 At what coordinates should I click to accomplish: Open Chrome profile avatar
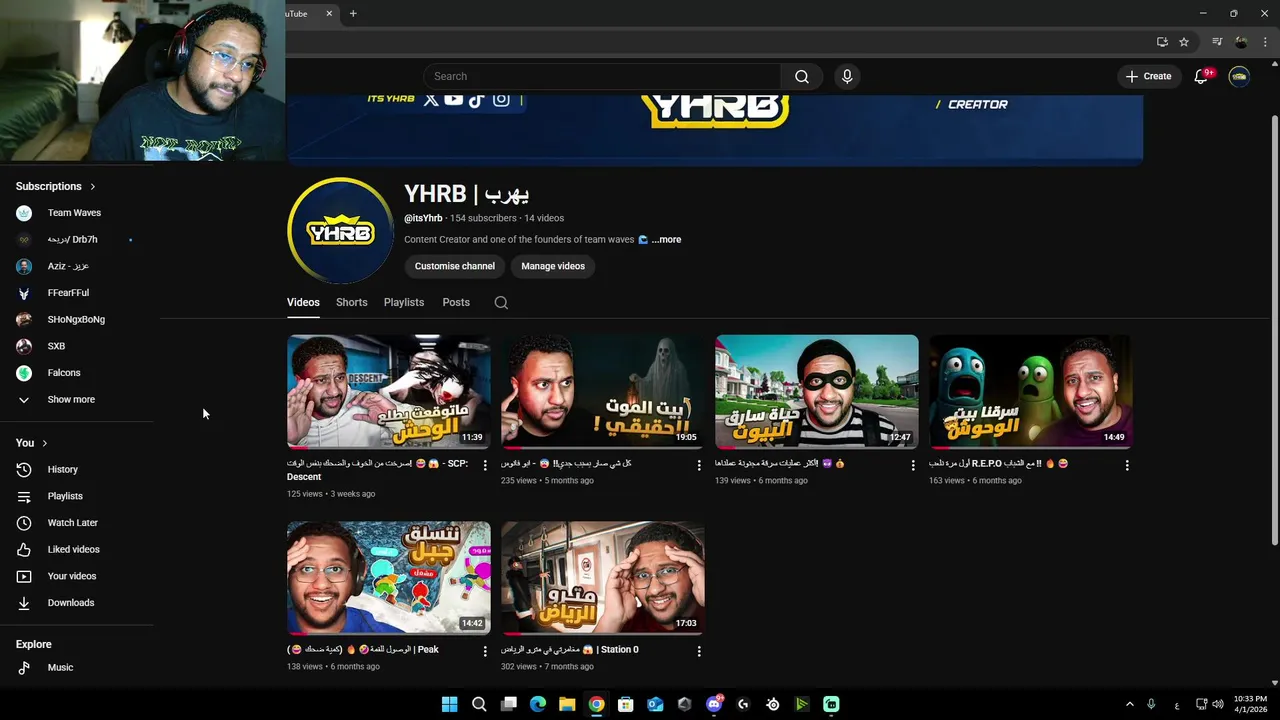1241,42
